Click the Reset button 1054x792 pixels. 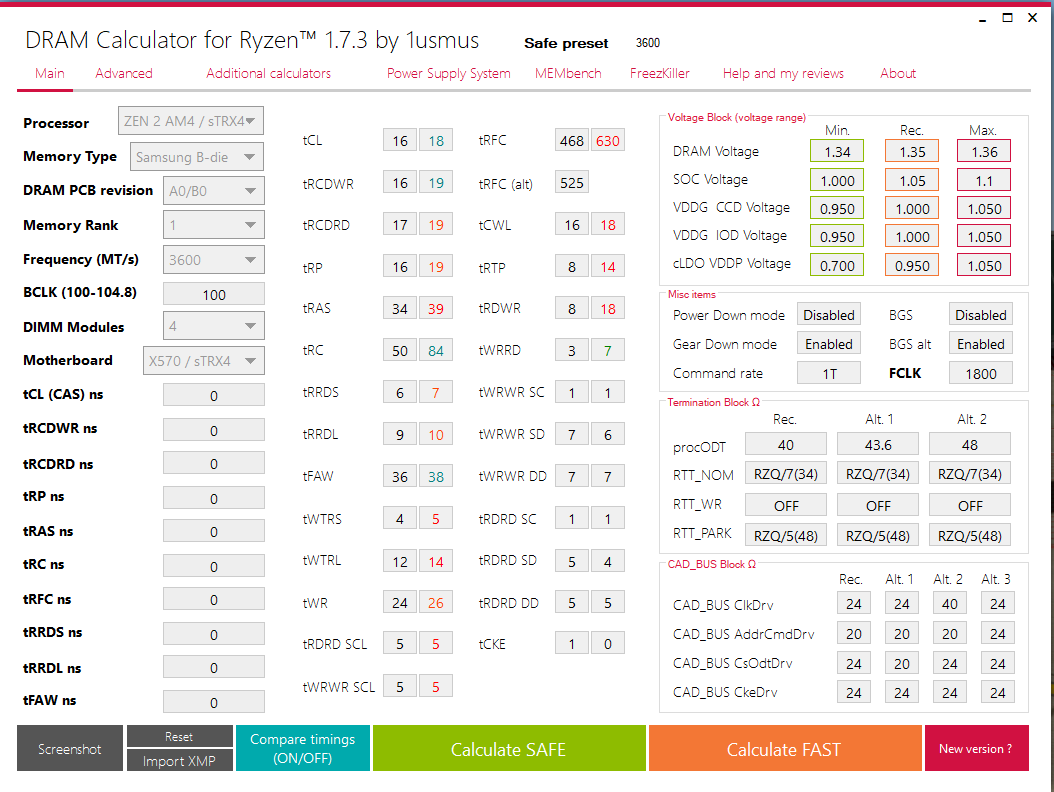coord(179,736)
